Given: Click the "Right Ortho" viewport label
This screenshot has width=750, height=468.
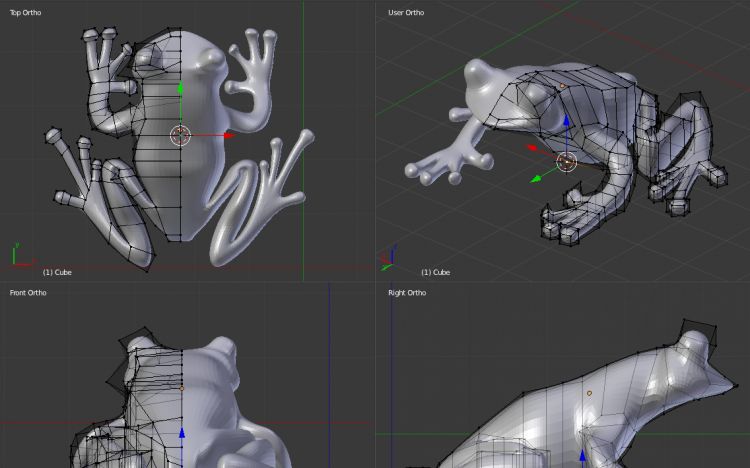Looking at the screenshot, I should click(407, 293).
